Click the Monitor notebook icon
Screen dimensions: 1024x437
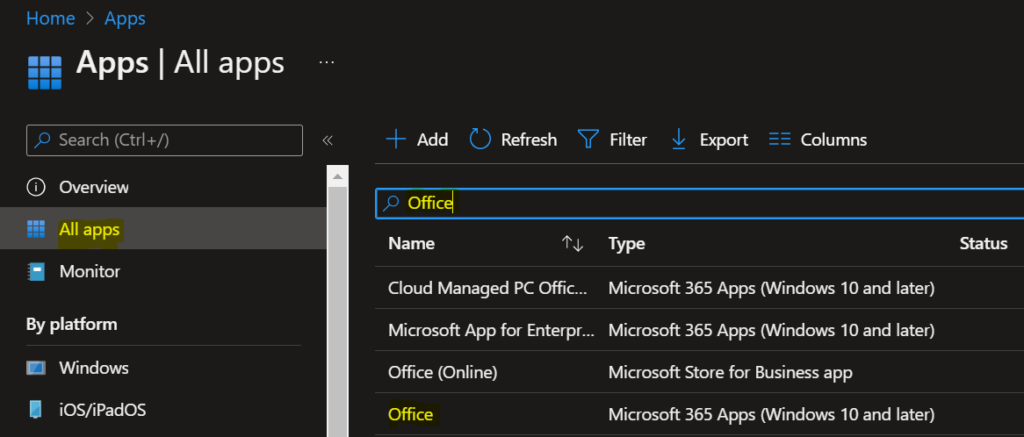coord(36,272)
